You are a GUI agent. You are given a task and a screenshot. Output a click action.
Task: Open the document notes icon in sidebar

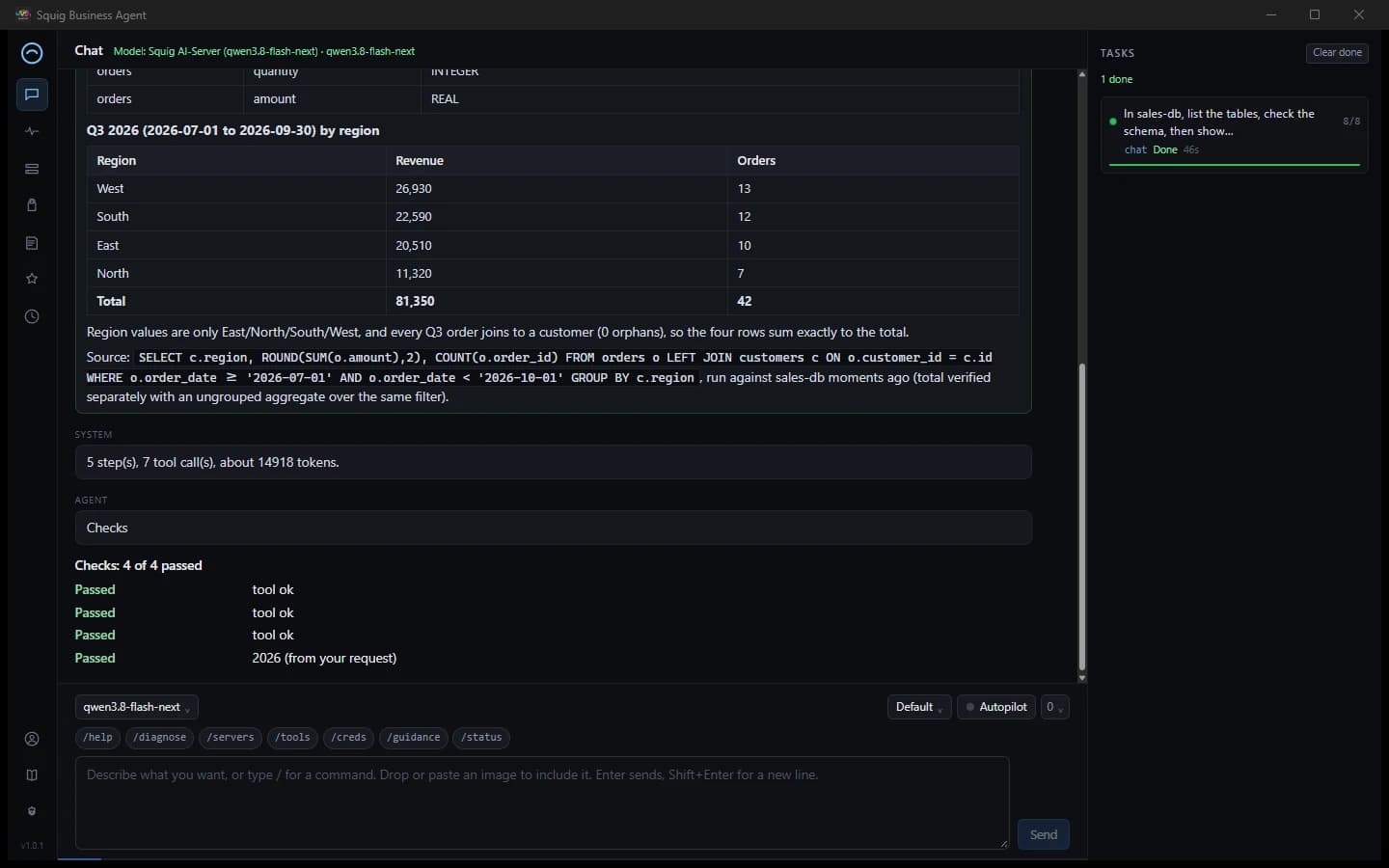32,243
